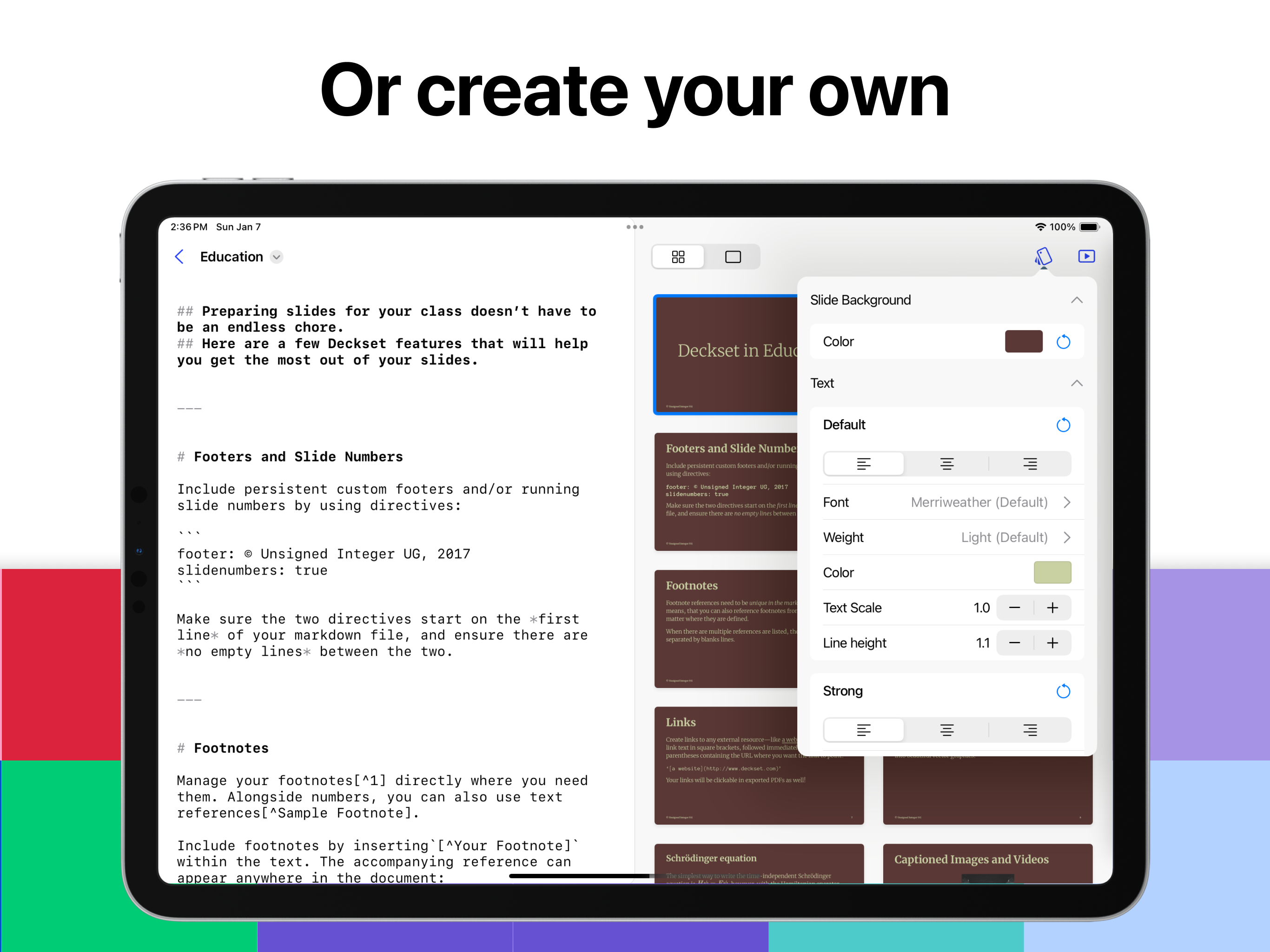Increase the Line height value
The height and width of the screenshot is (952, 1270).
(1052, 643)
